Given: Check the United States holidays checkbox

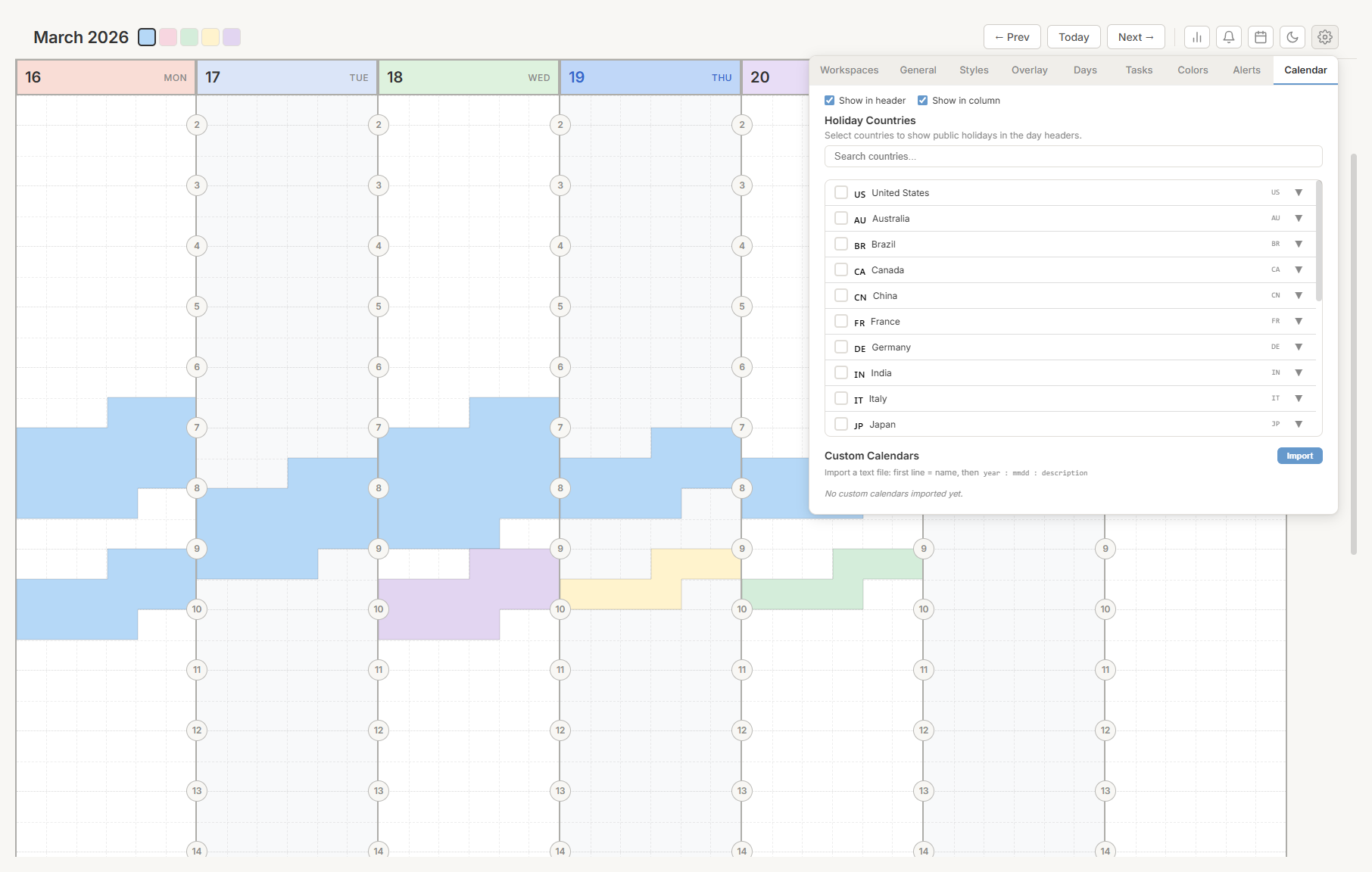Looking at the screenshot, I should point(841,192).
